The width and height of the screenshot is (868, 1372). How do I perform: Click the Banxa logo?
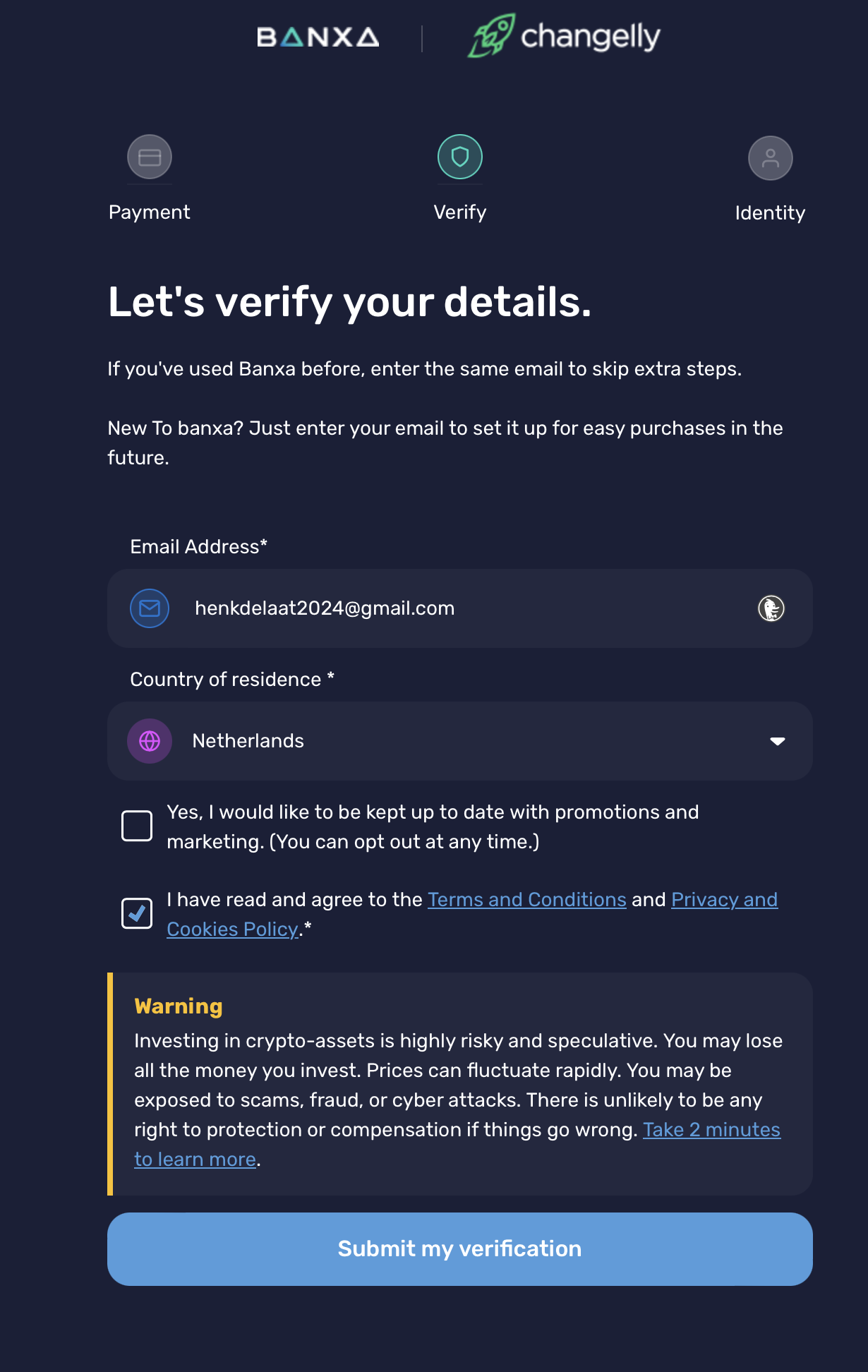[x=318, y=37]
